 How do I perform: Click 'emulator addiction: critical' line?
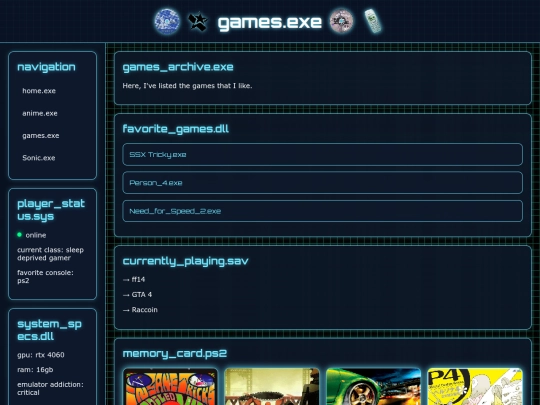point(50,388)
